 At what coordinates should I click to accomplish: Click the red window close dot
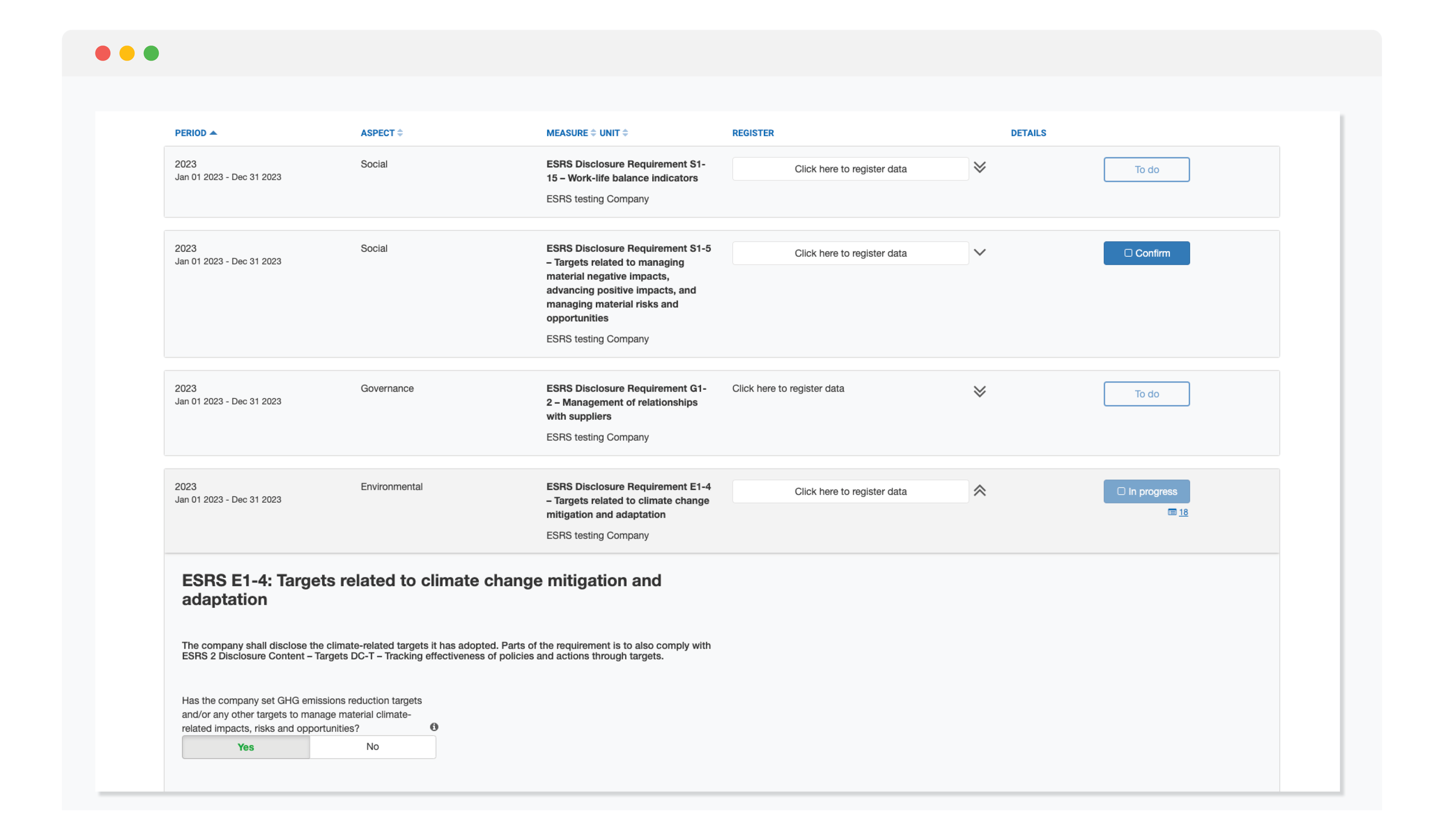click(x=103, y=53)
